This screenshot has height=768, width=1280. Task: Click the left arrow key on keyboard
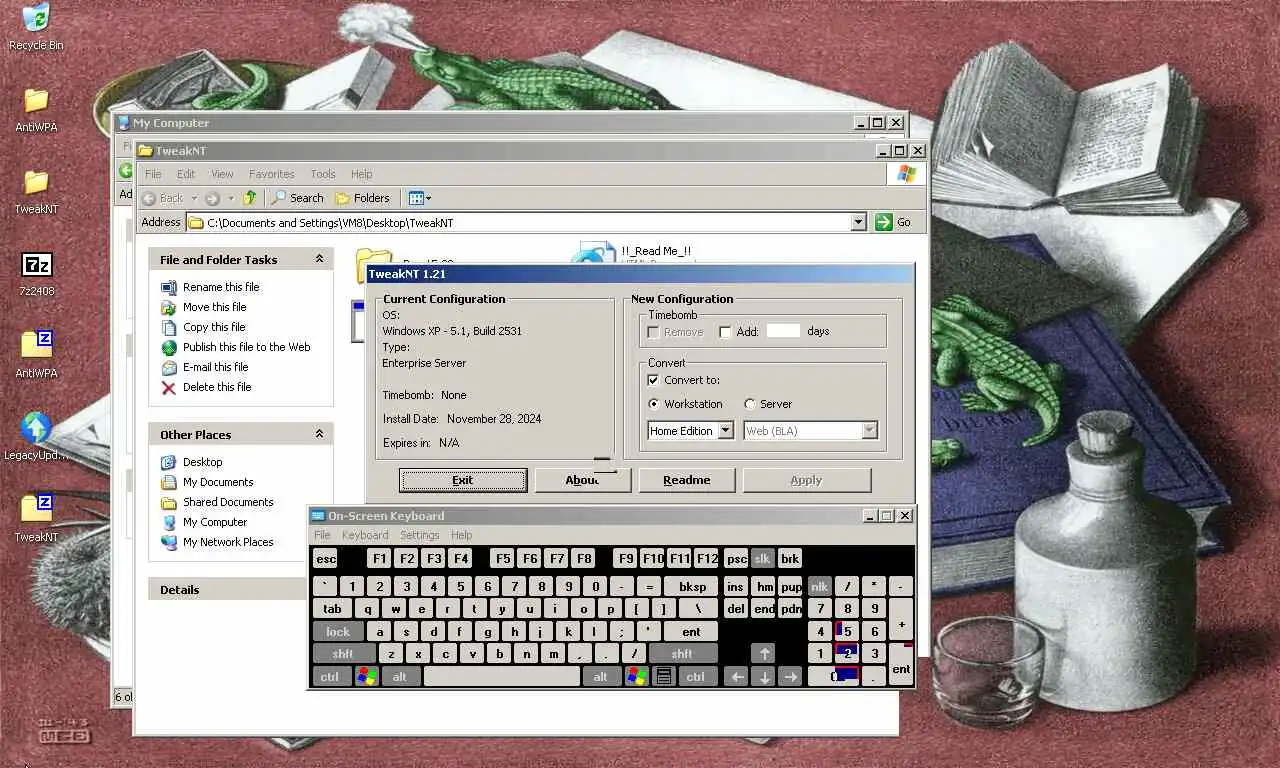(737, 677)
